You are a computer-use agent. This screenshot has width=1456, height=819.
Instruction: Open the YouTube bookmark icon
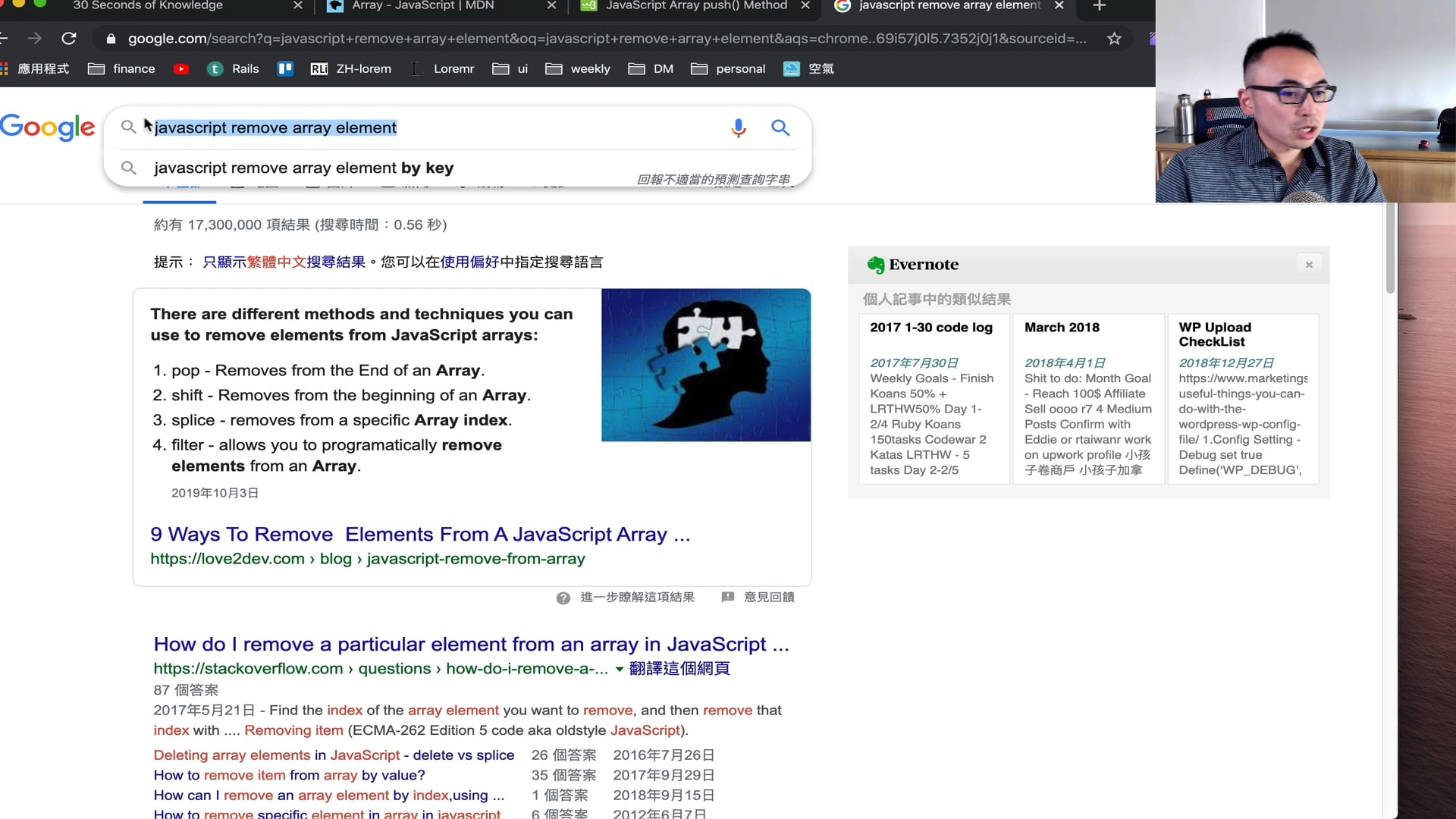tap(180, 69)
